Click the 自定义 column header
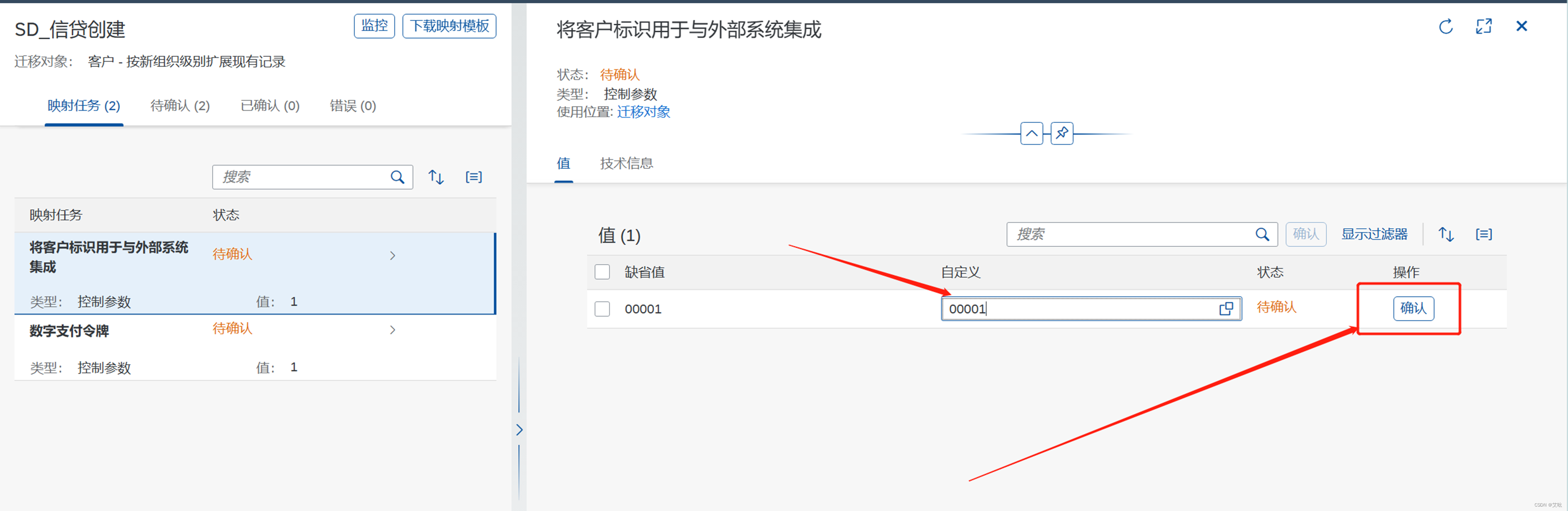This screenshot has width=1568, height=511. [x=961, y=272]
